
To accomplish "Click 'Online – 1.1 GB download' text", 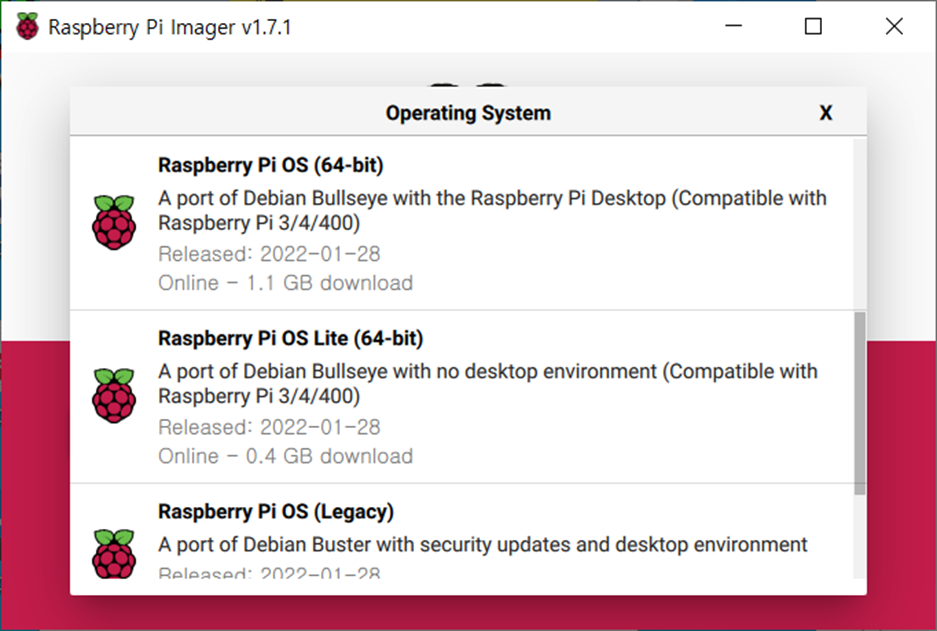I will (x=286, y=283).
